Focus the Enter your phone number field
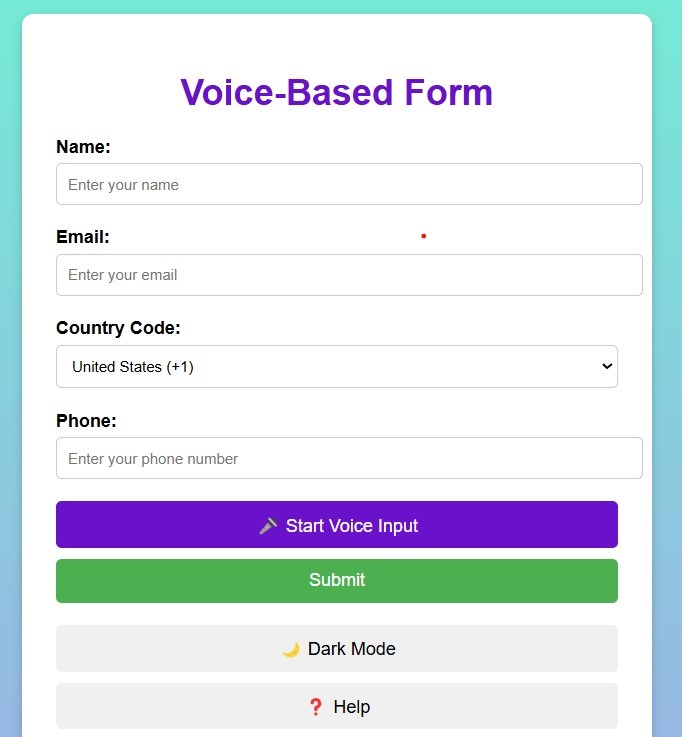Screen dimensions: 682x737 click(x=349, y=458)
